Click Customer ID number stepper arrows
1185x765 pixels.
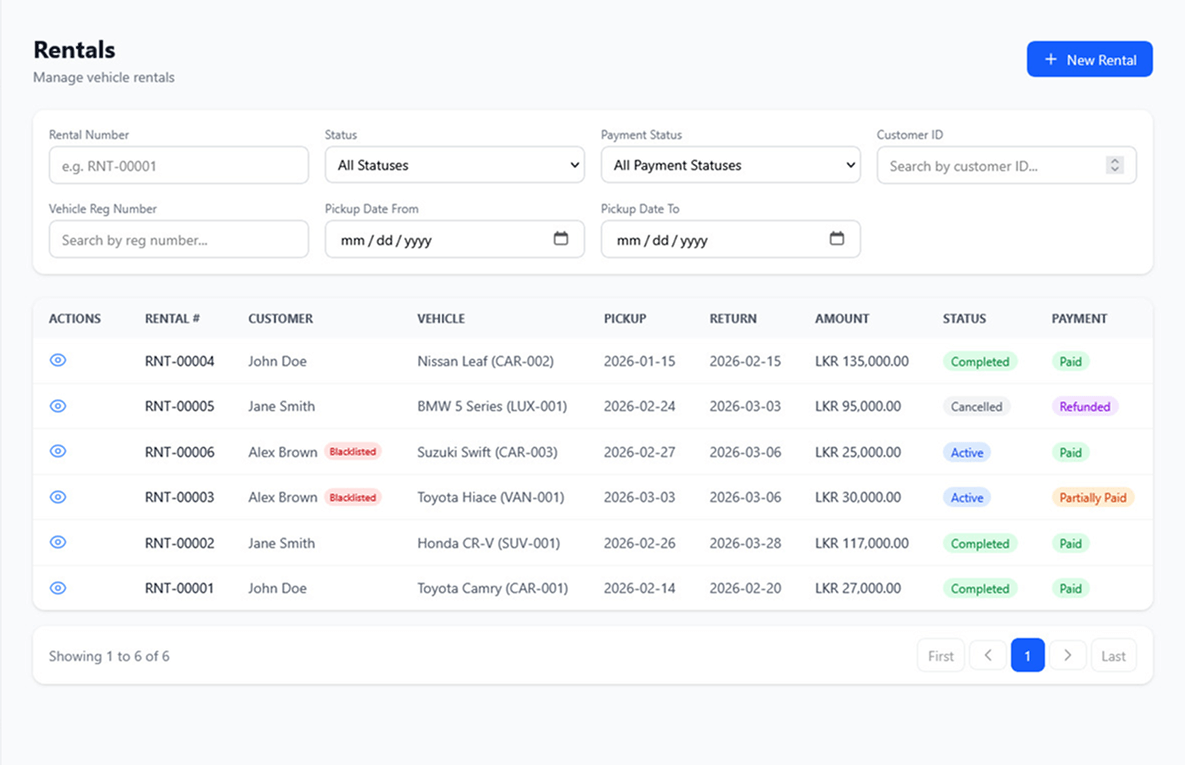[1115, 165]
